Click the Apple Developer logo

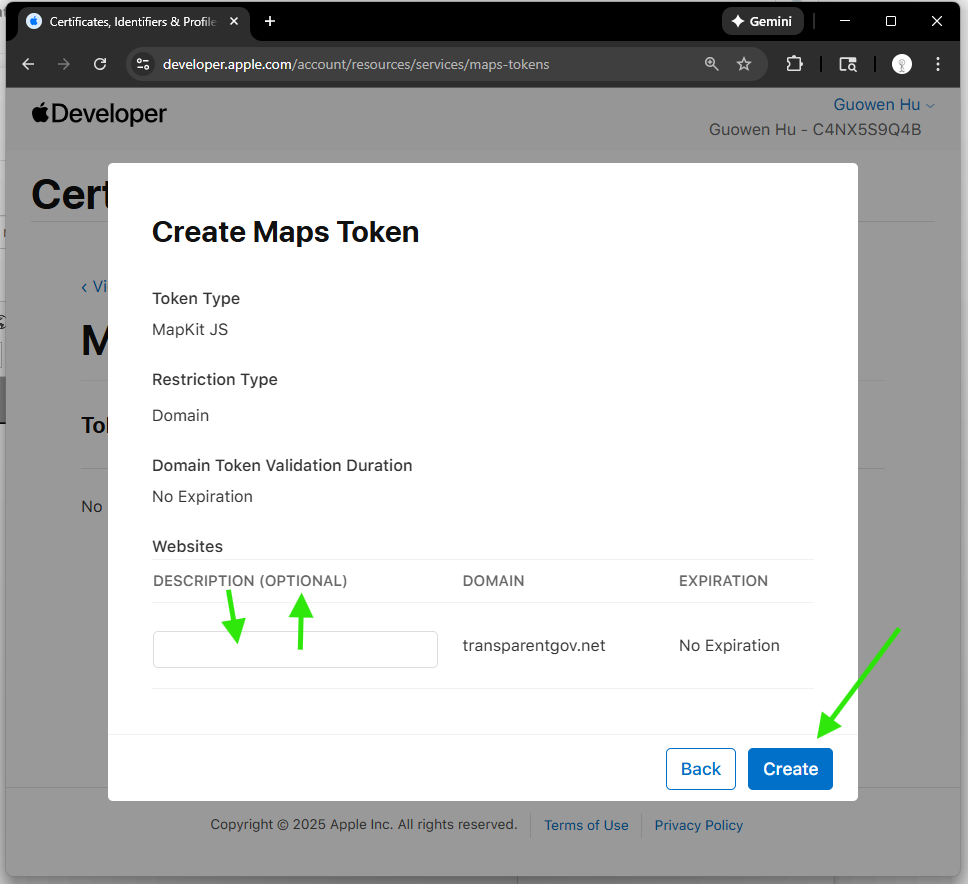pyautogui.click(x=99, y=114)
